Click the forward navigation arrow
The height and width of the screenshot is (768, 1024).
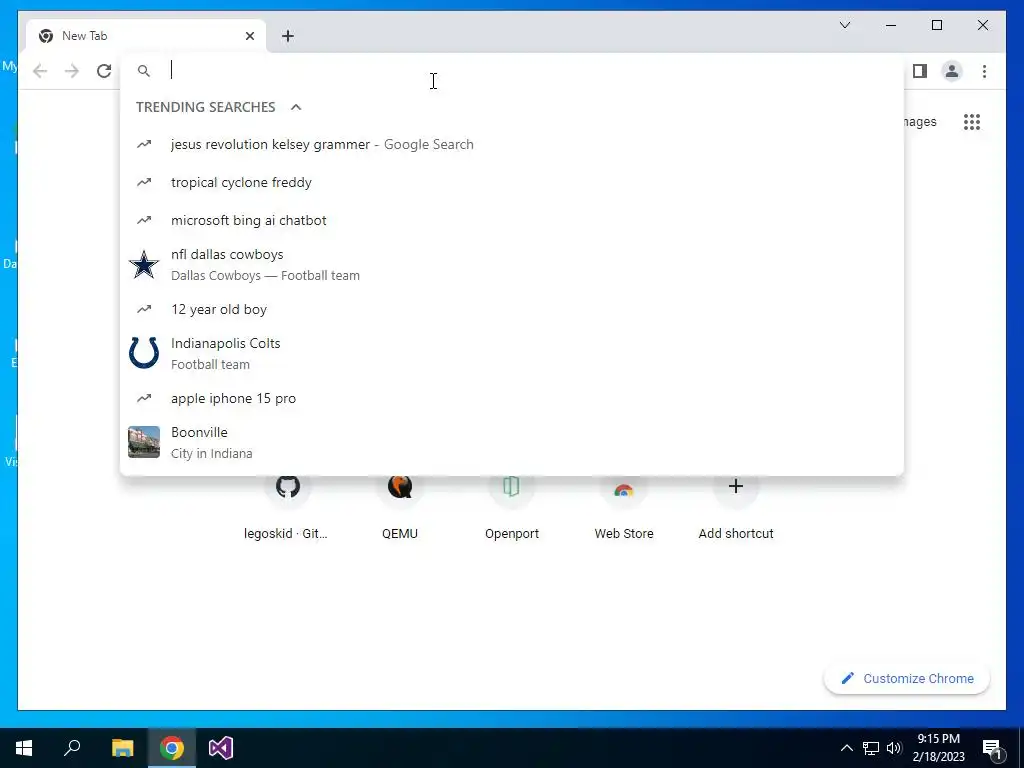72,71
